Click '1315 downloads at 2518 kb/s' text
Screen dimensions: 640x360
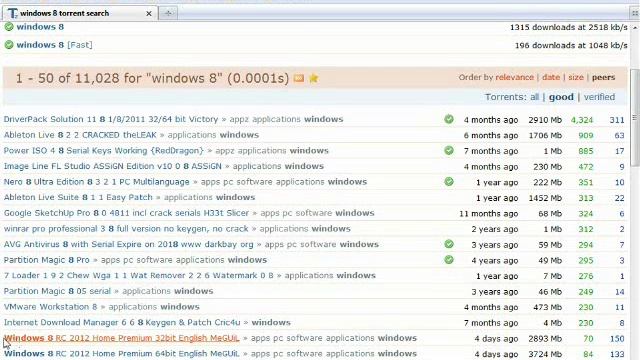pyautogui.click(x=569, y=27)
